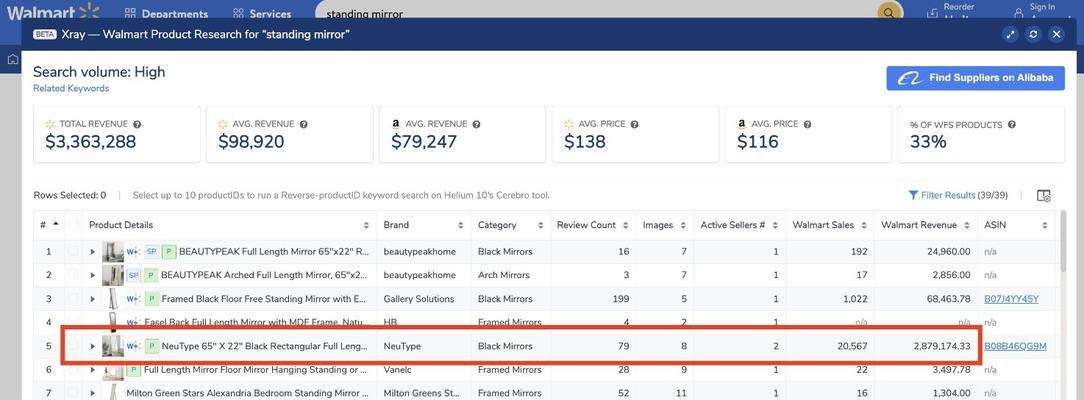
Task: Click category cell Arch Mirrors
Action: point(504,275)
